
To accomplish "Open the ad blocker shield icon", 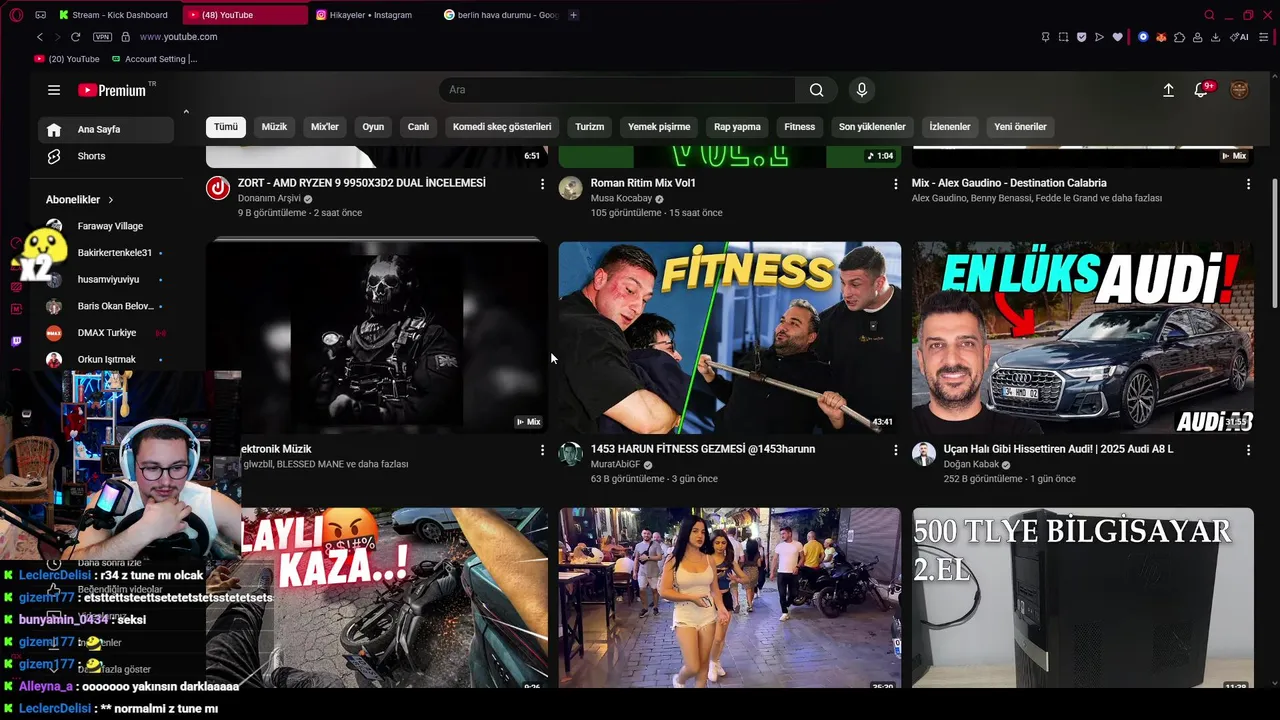I will click(1081, 37).
